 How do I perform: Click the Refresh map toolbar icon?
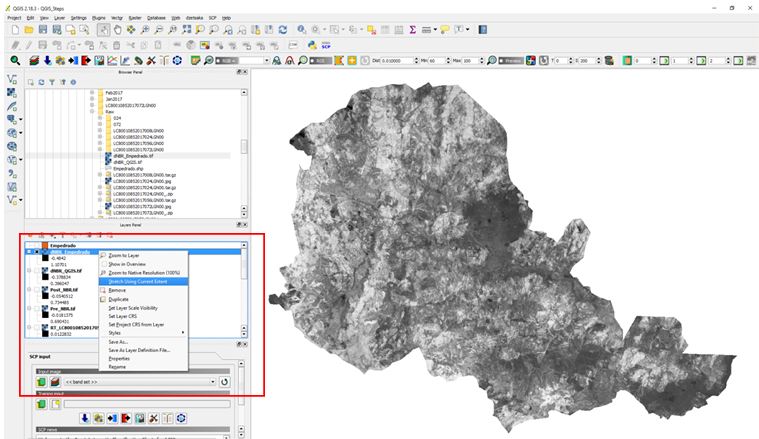pos(282,31)
